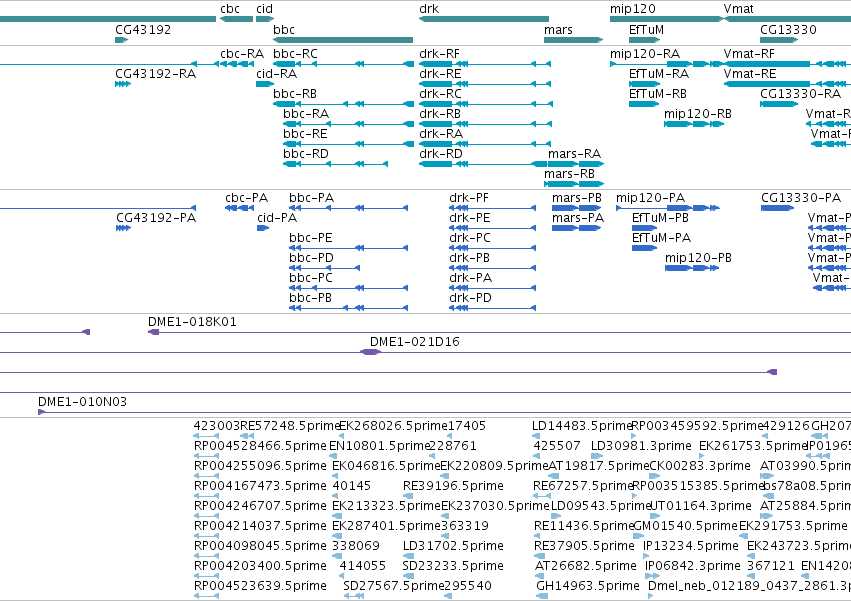
Task: Select the drk-RF transcript feature
Action: tap(485, 64)
